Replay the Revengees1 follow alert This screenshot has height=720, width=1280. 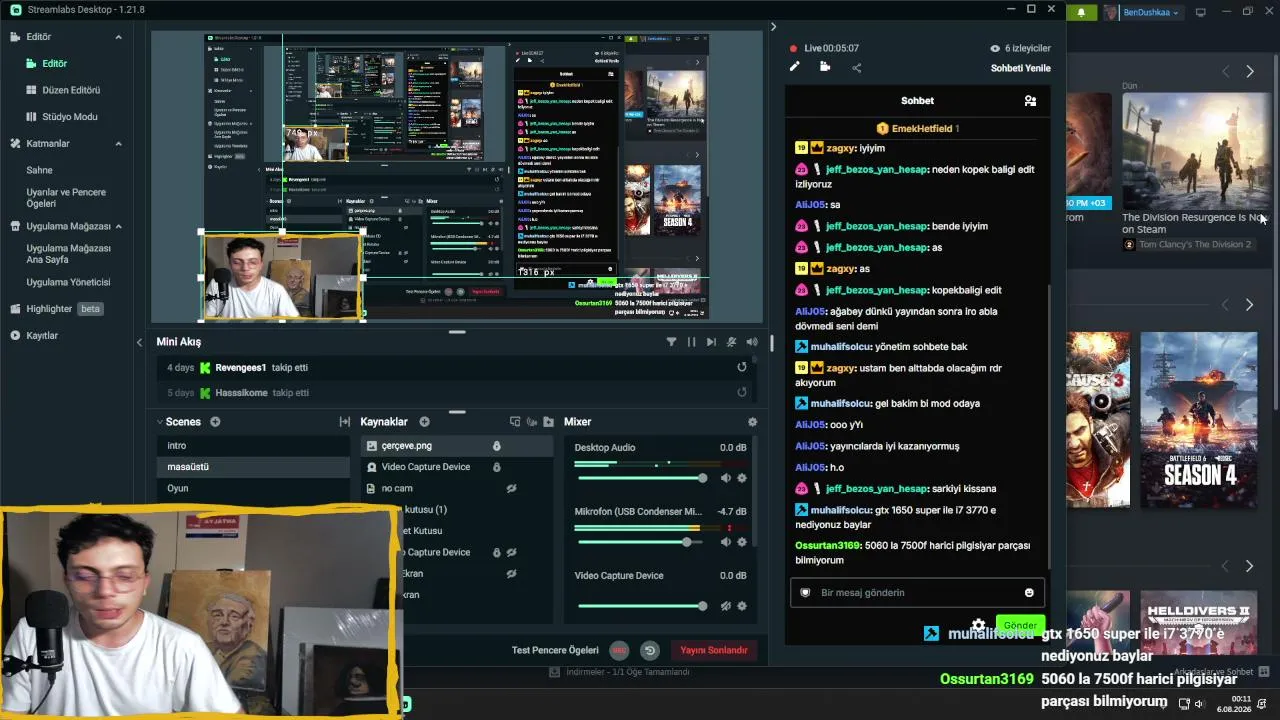742,367
